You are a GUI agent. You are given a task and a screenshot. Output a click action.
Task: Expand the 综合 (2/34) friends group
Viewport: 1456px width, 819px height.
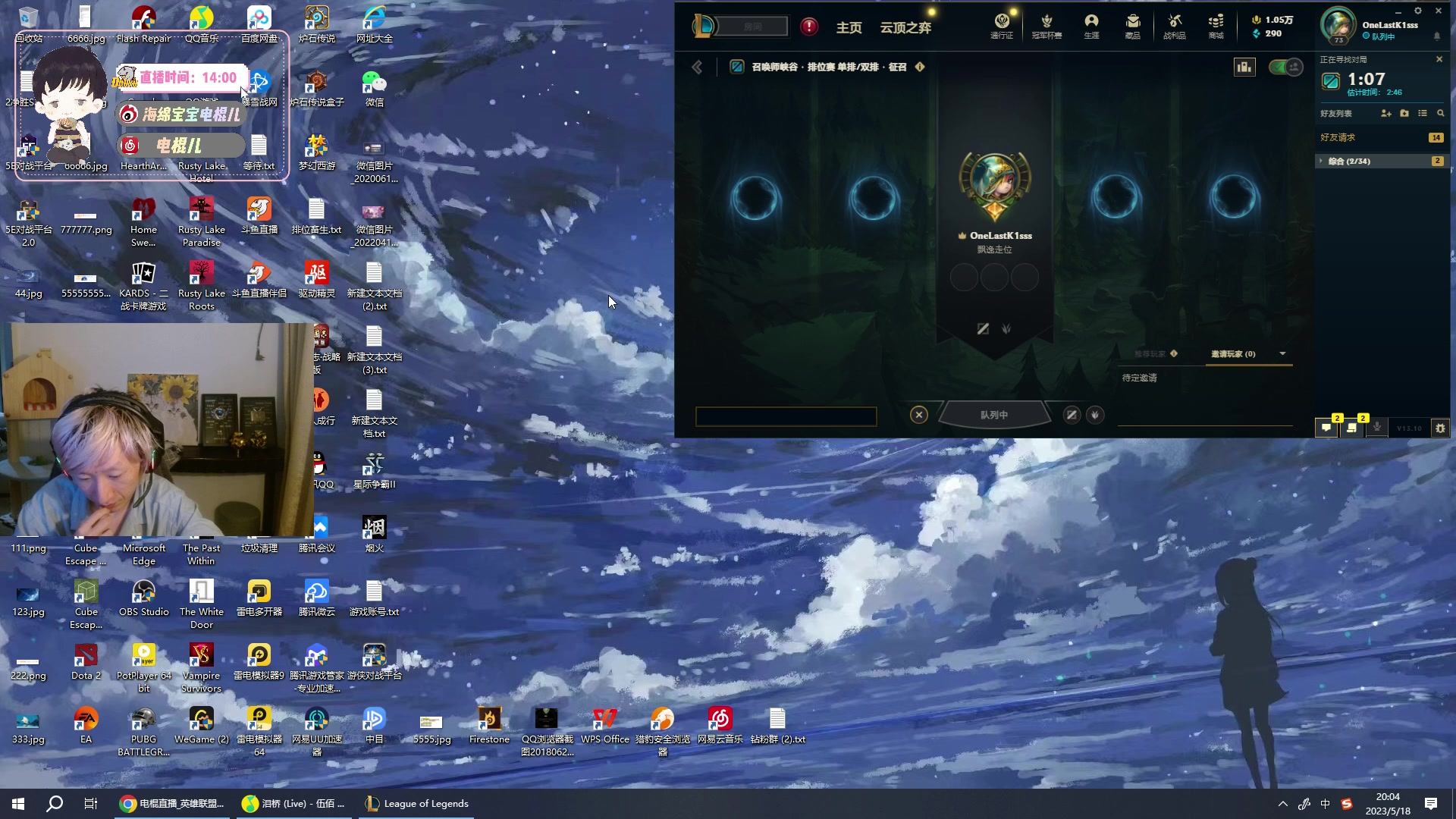[1382, 161]
